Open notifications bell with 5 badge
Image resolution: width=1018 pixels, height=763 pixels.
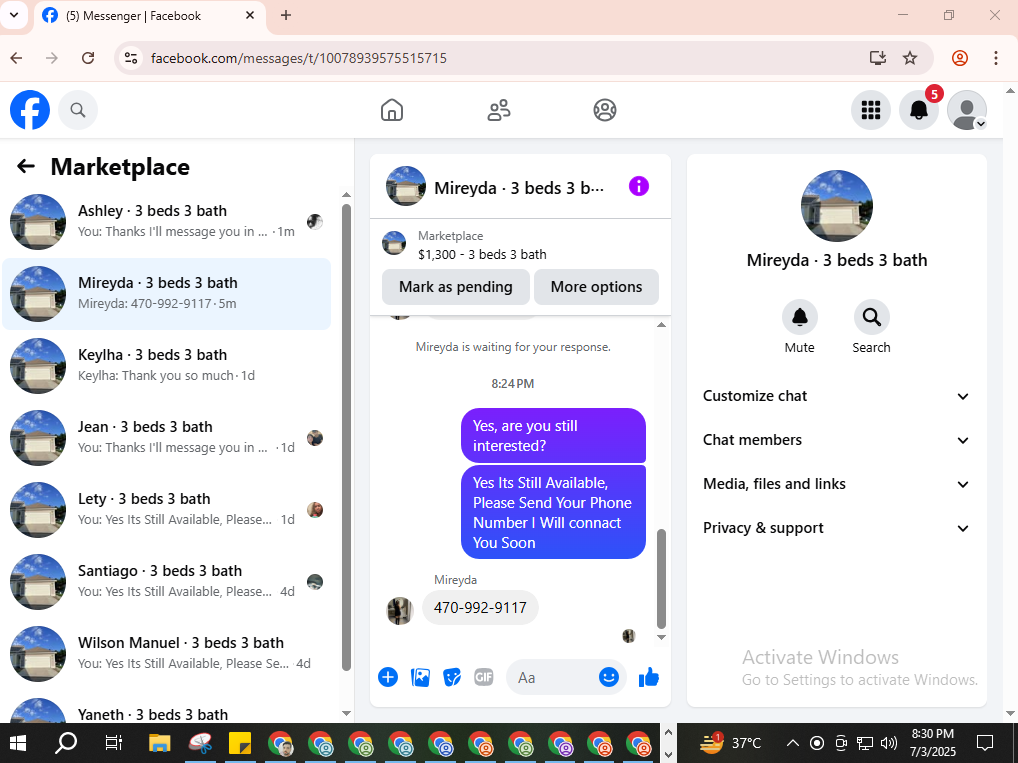[x=919, y=110]
